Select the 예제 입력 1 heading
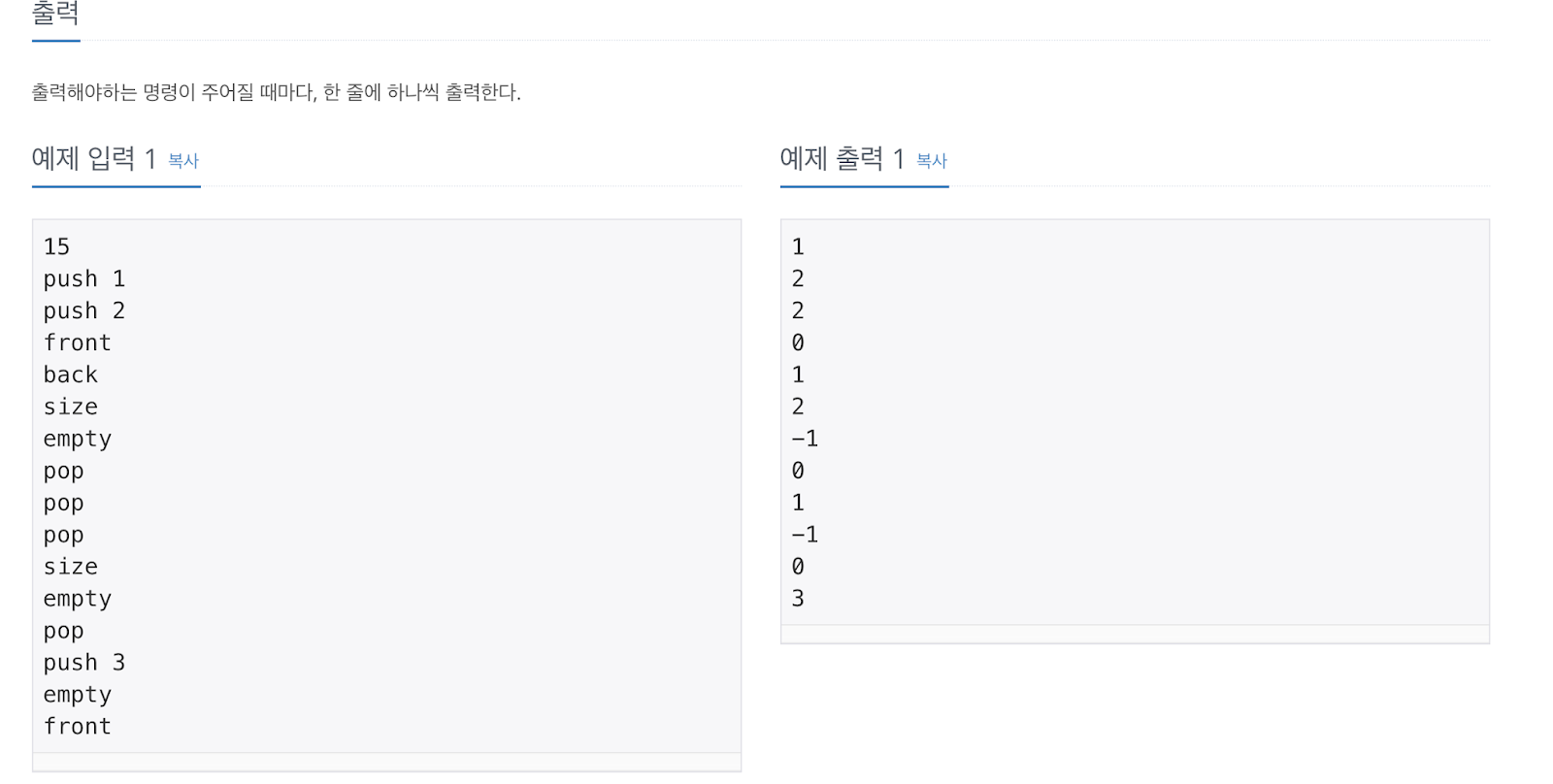 [94, 158]
